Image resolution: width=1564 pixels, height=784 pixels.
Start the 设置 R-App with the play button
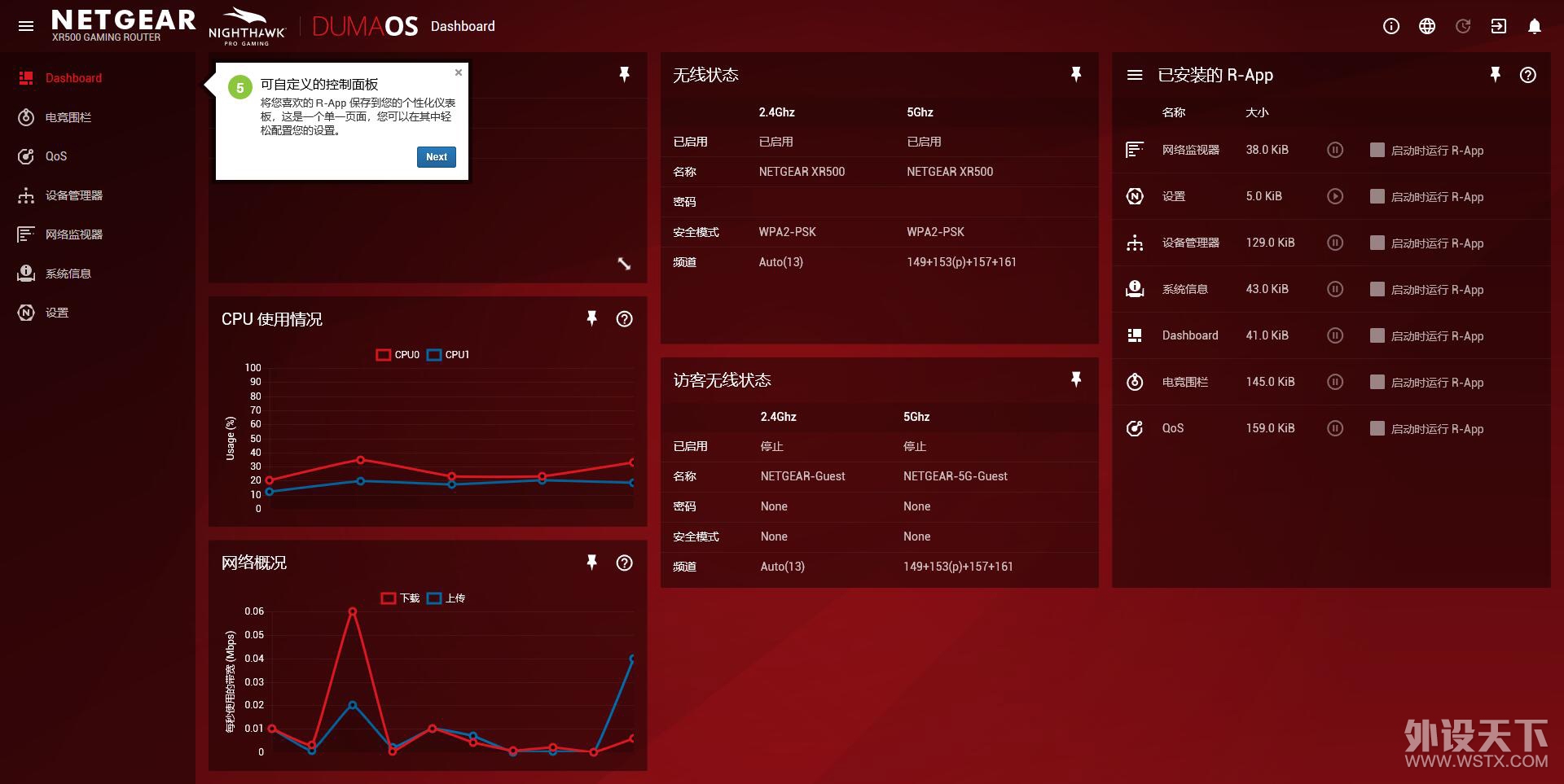coord(1335,196)
